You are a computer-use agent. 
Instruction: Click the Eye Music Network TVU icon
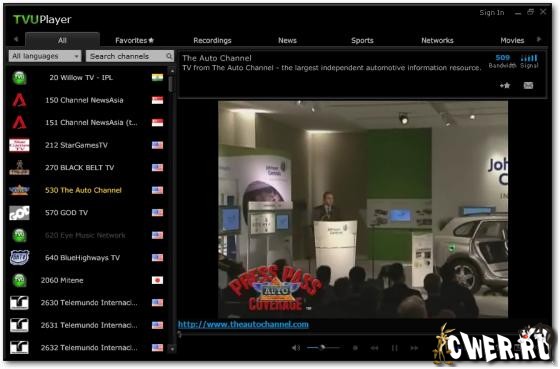click(19, 235)
